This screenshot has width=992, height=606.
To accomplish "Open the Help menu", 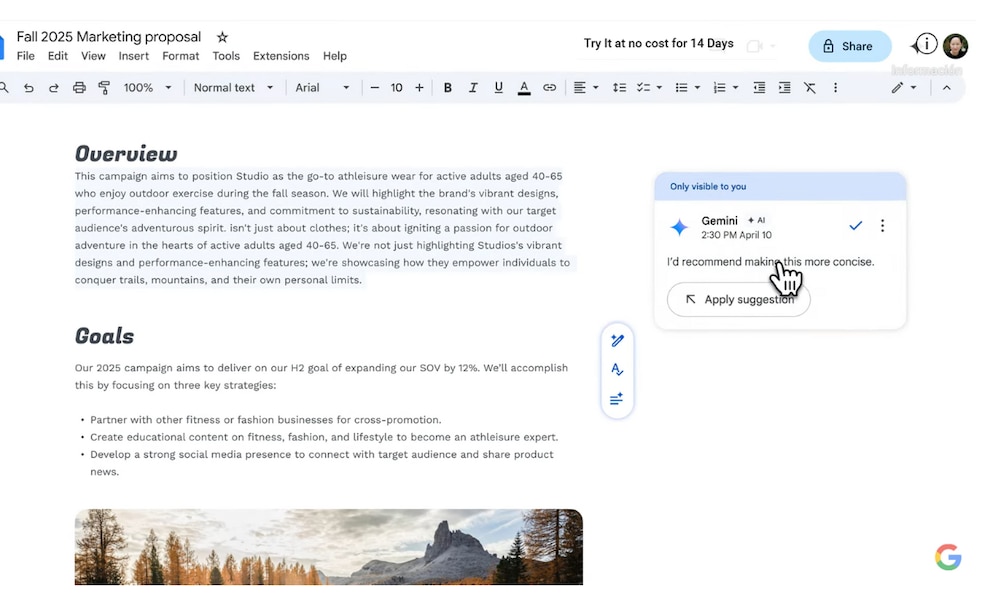I will tap(335, 56).
